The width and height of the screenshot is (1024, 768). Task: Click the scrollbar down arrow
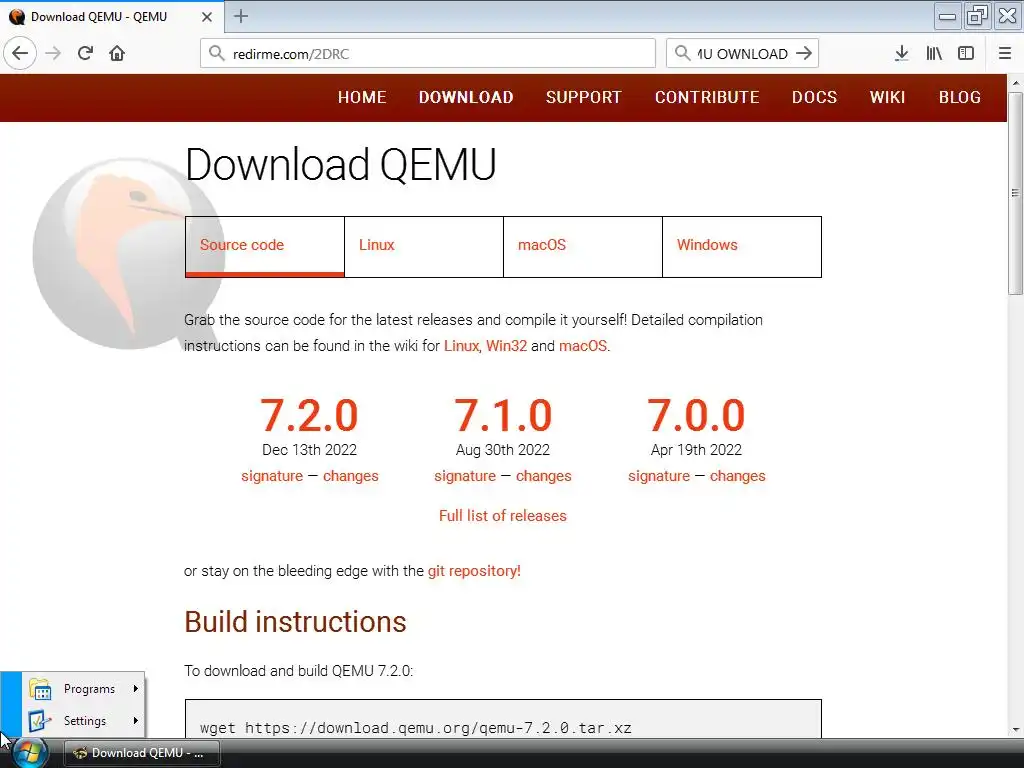pos(1015,729)
